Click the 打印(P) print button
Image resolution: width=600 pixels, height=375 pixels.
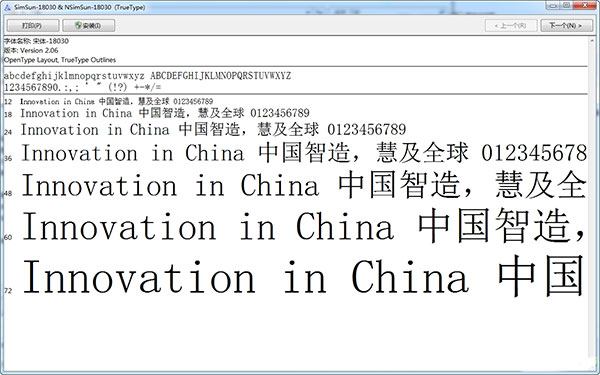tap(33, 26)
